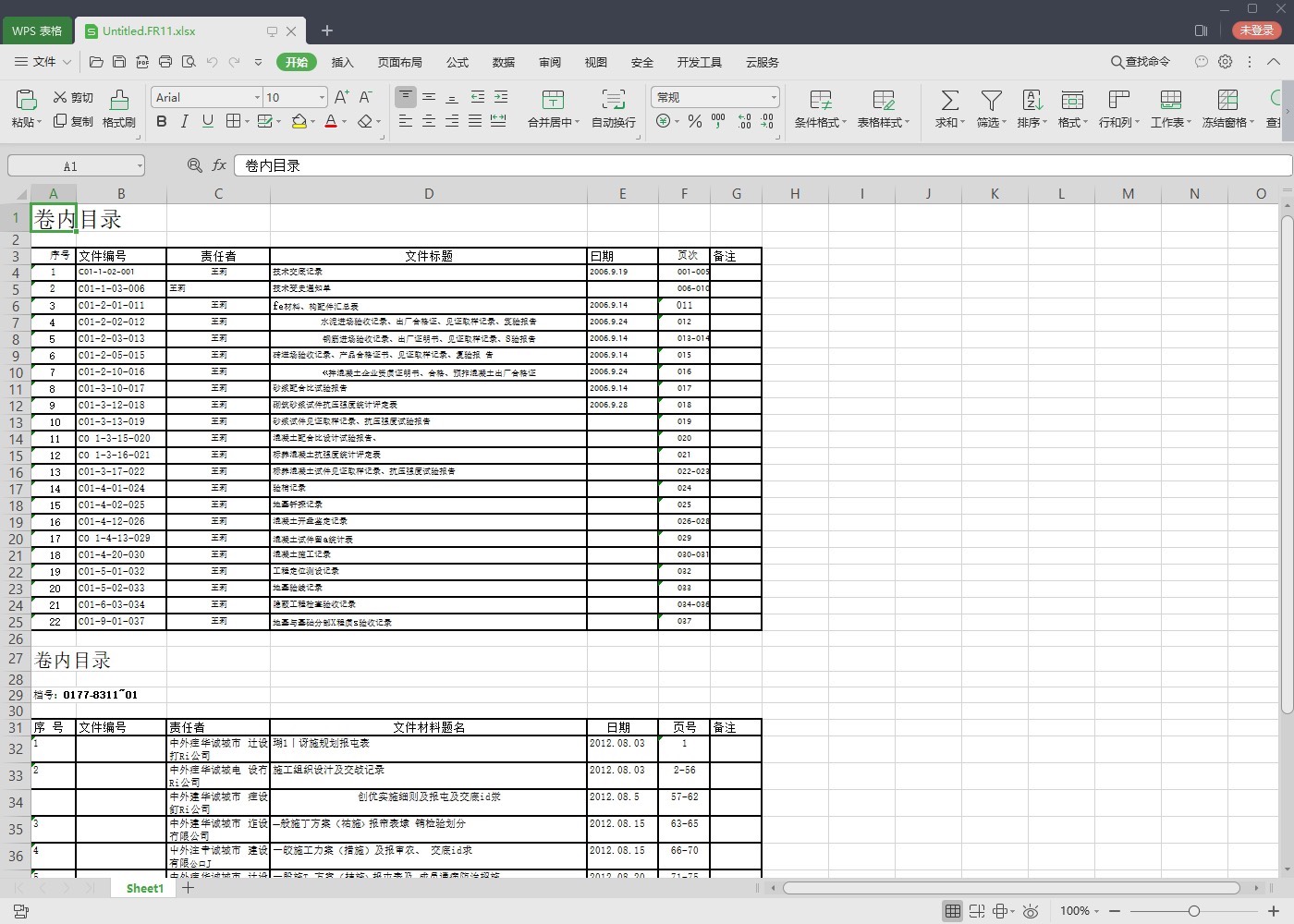Image resolution: width=1294 pixels, height=924 pixels.
Task: Export the workbook to PDF
Action: [x=142, y=62]
